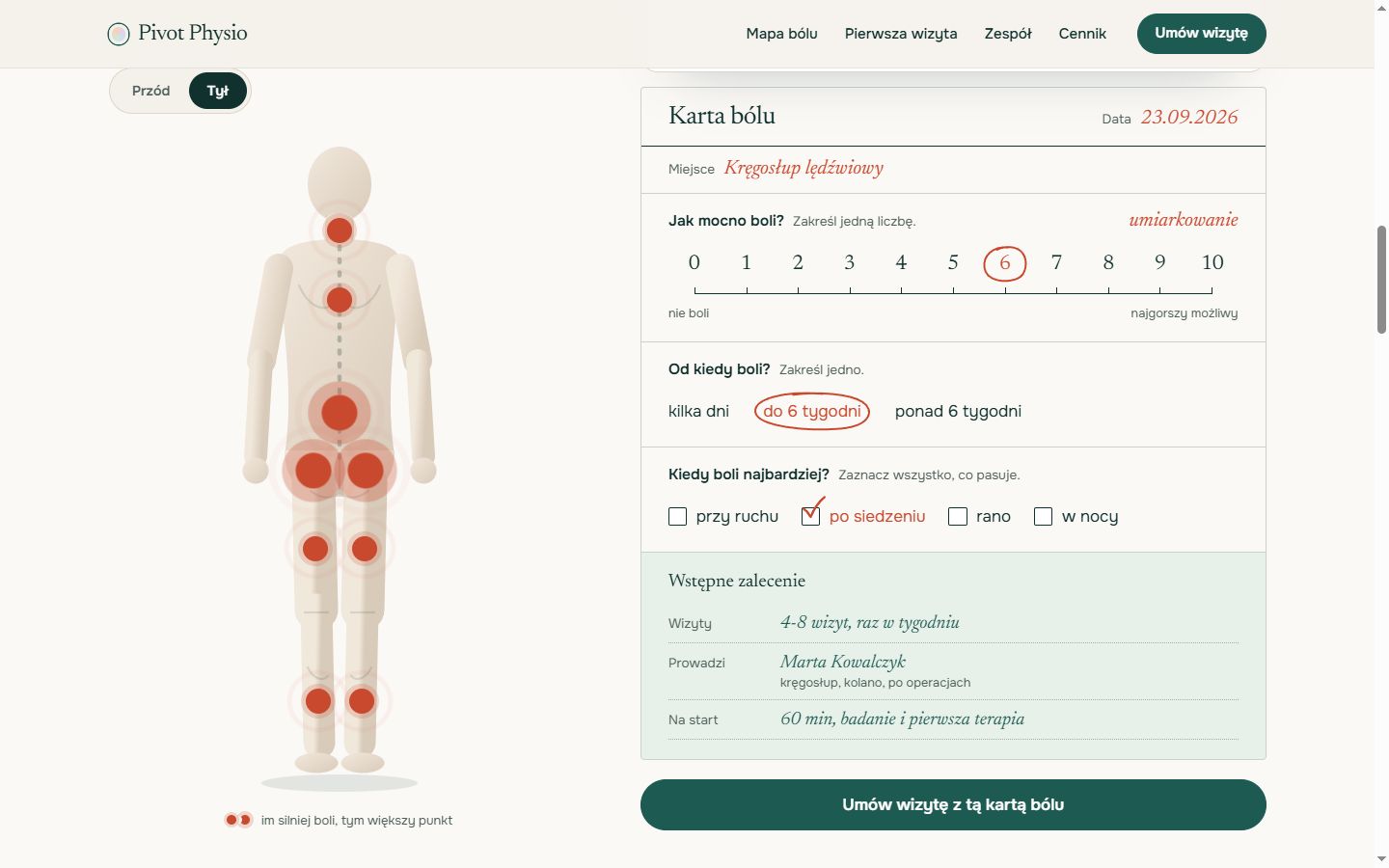The image size is (1389, 868).
Task: Select the left knee pain point
Action: [315, 549]
